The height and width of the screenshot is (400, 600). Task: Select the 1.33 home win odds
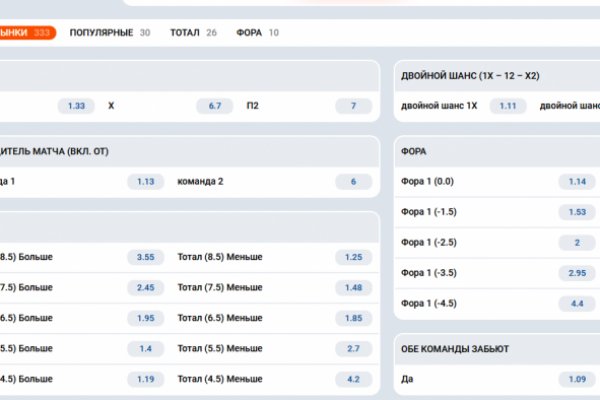[x=76, y=106]
